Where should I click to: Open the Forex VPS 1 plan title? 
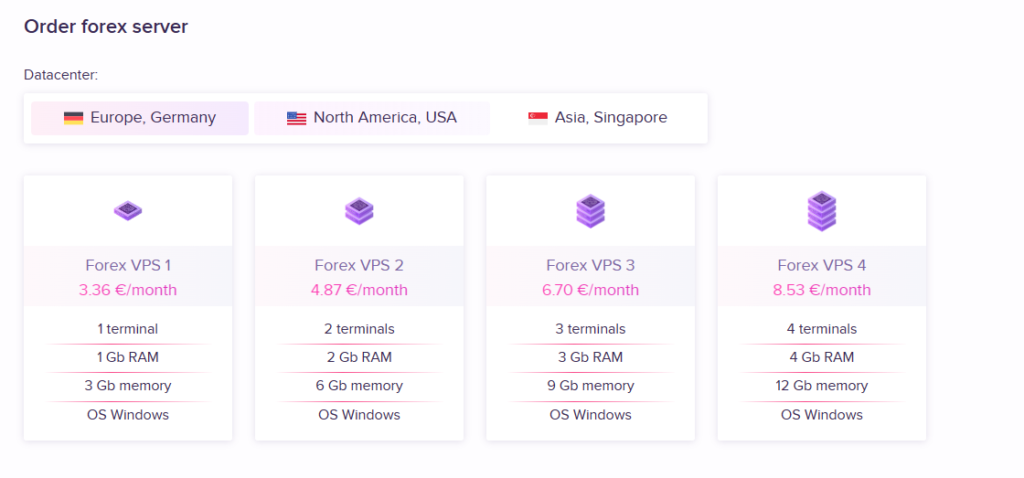tap(128, 266)
